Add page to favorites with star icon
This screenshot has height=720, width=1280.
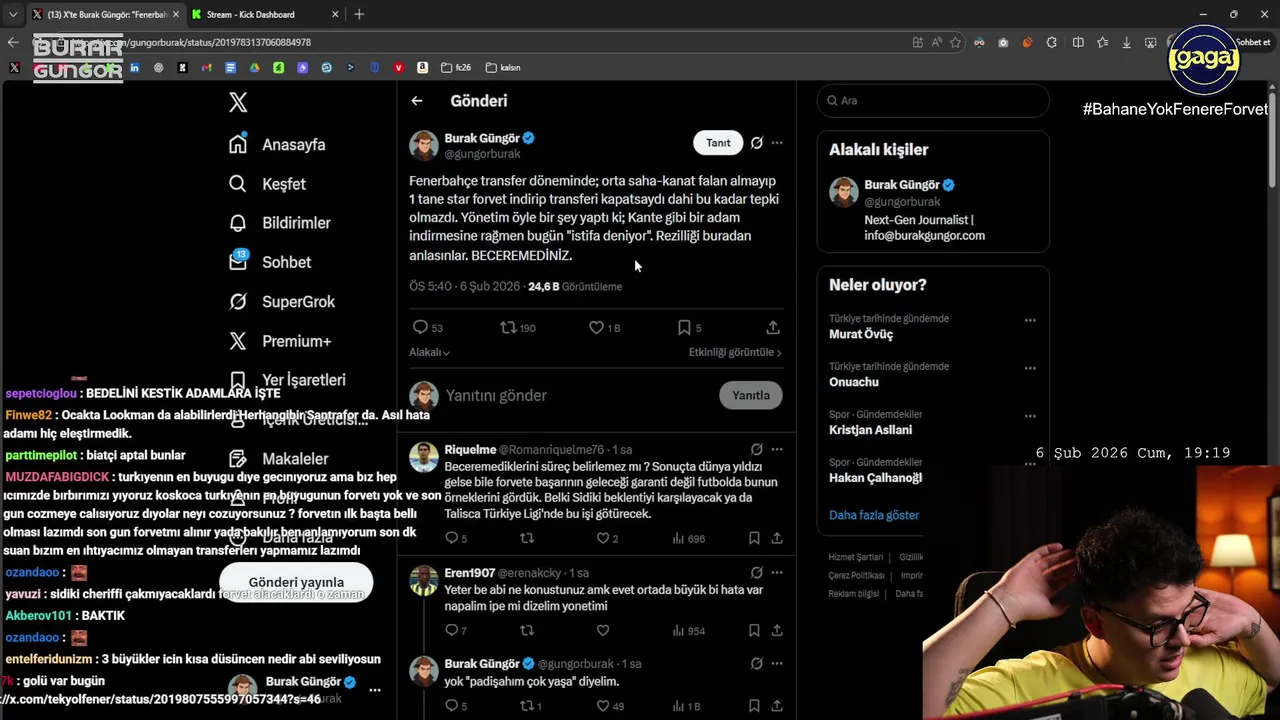coord(955,42)
